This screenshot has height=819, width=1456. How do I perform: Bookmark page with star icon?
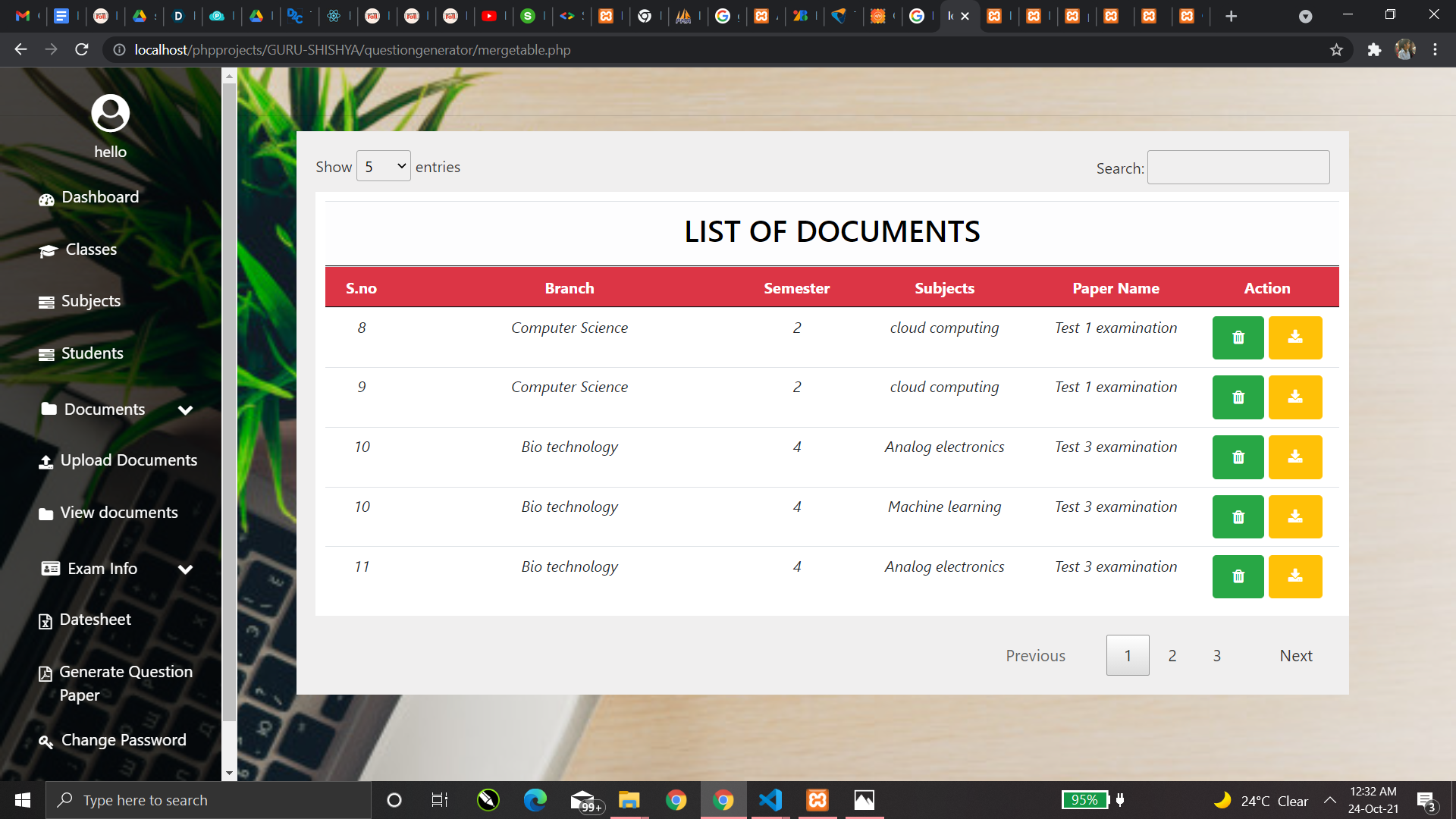[x=1336, y=50]
